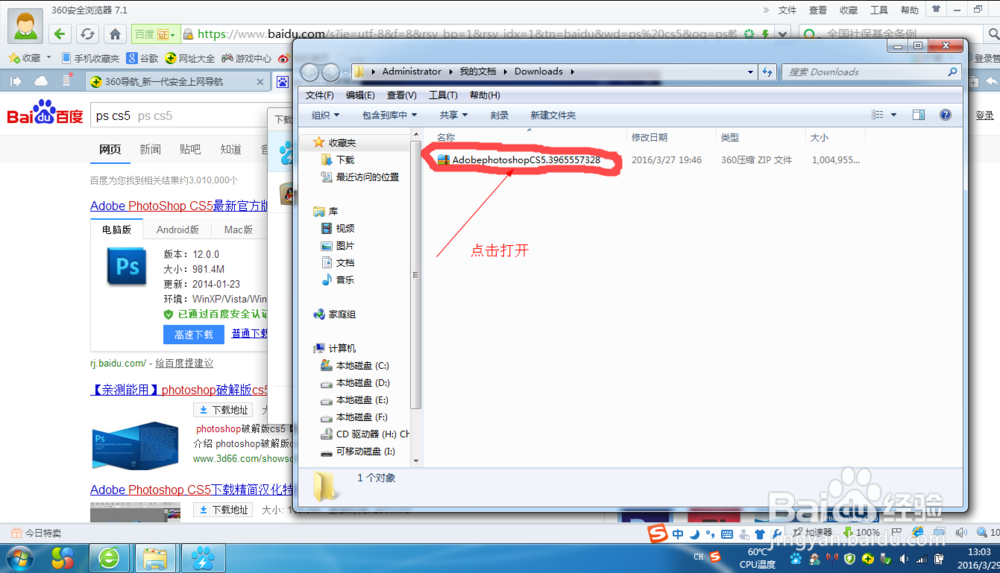The image size is (1000, 573).
Task: Click the change view icon in Explorer toolbar
Action: pos(878,115)
